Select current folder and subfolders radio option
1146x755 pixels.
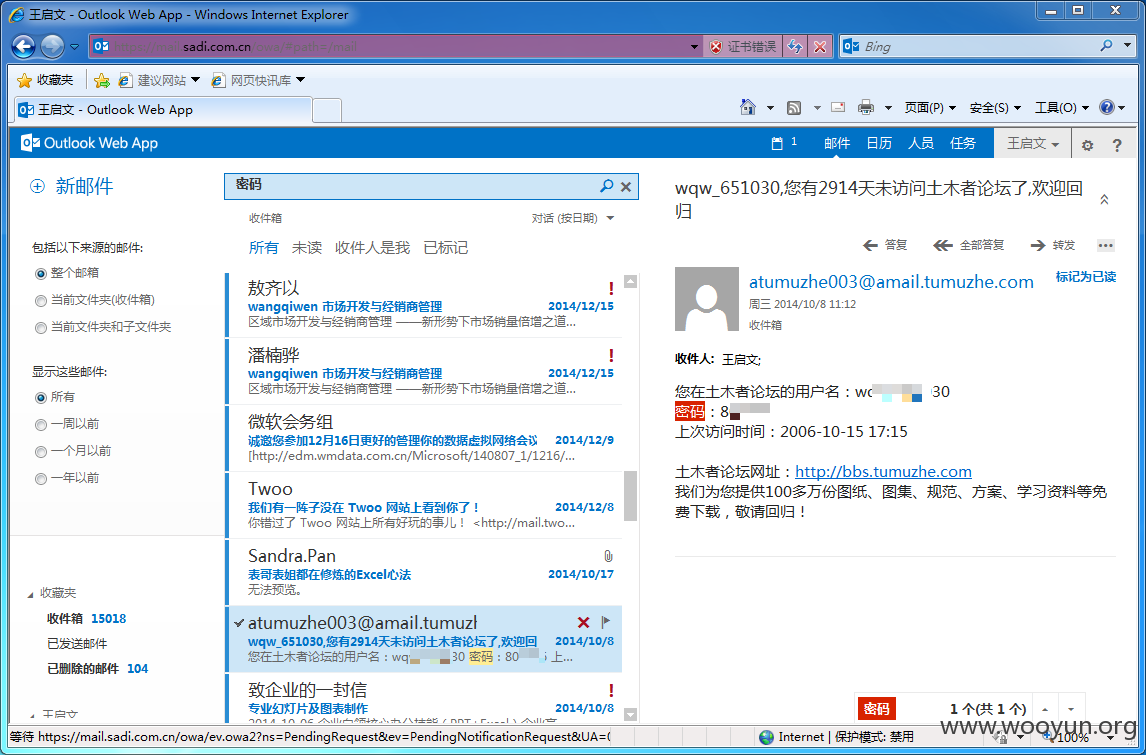click(x=41, y=327)
